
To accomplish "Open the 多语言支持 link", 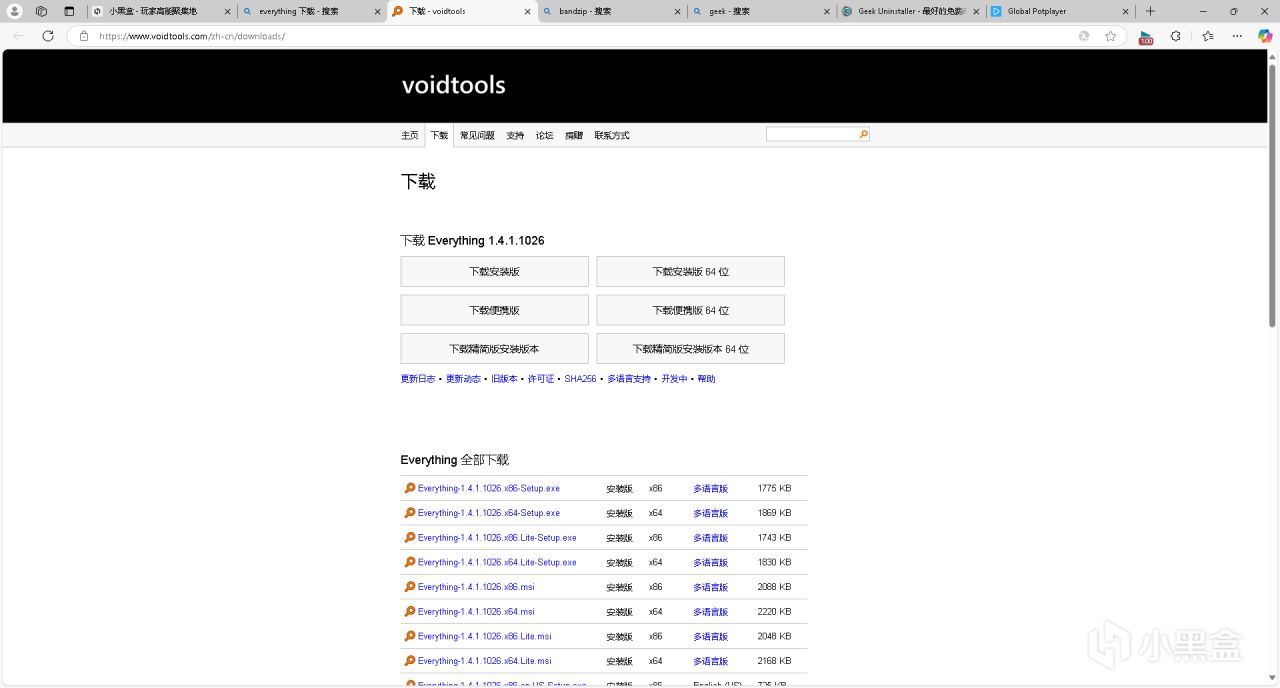I will pyautogui.click(x=629, y=379).
